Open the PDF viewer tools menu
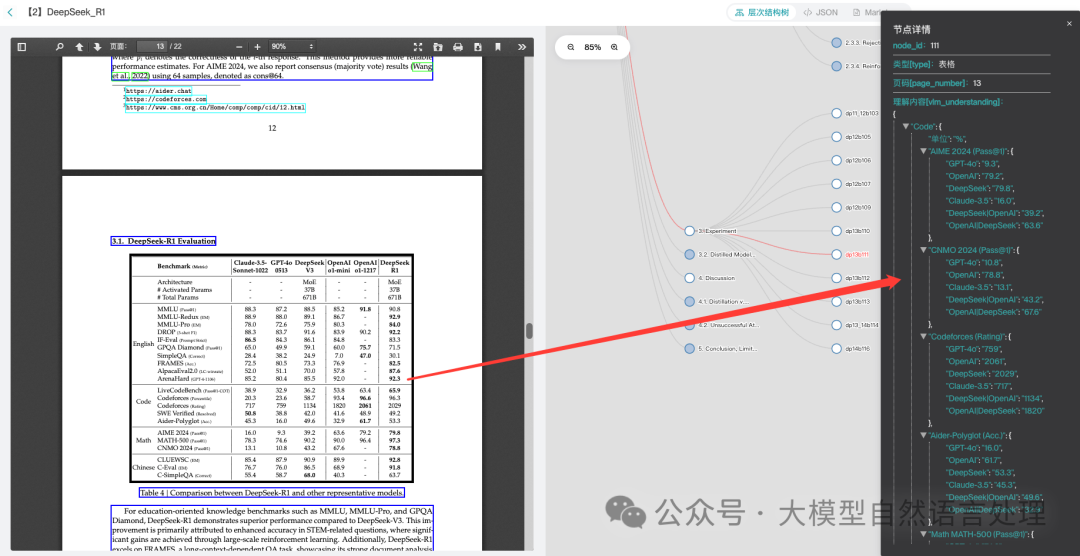The image size is (1080, 556). [521, 47]
